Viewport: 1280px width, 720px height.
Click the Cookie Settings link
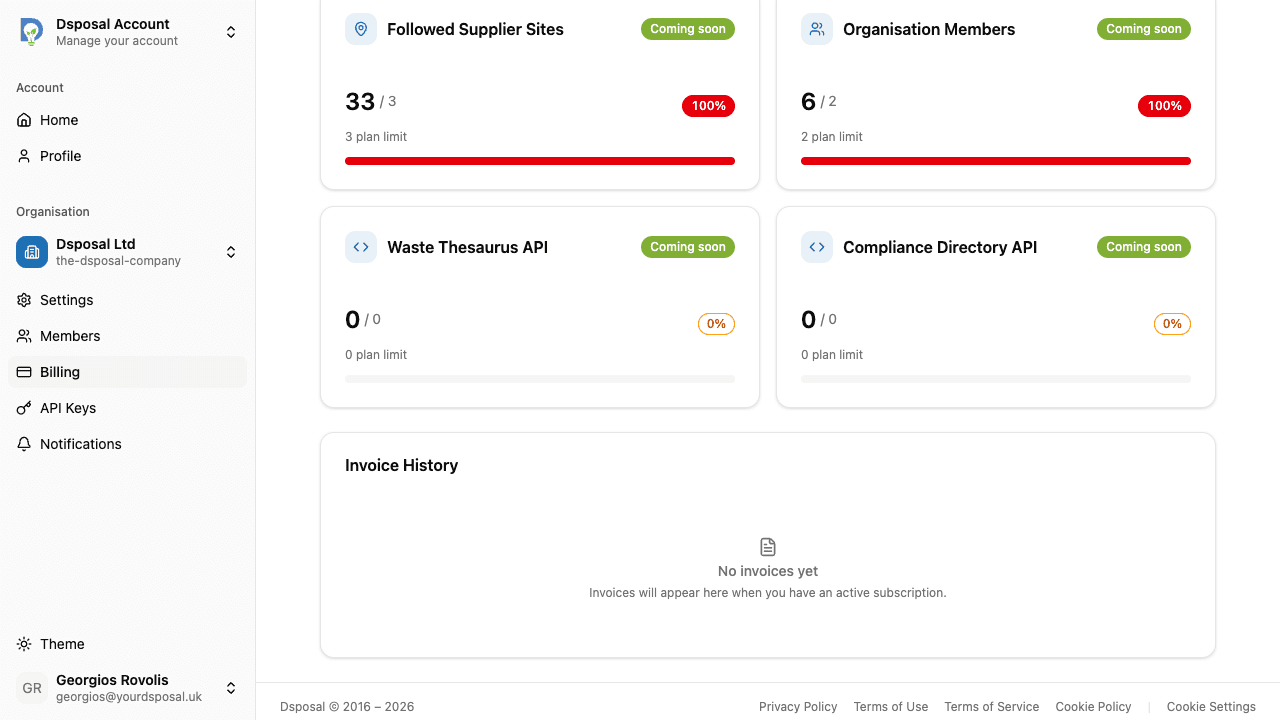pos(1211,706)
